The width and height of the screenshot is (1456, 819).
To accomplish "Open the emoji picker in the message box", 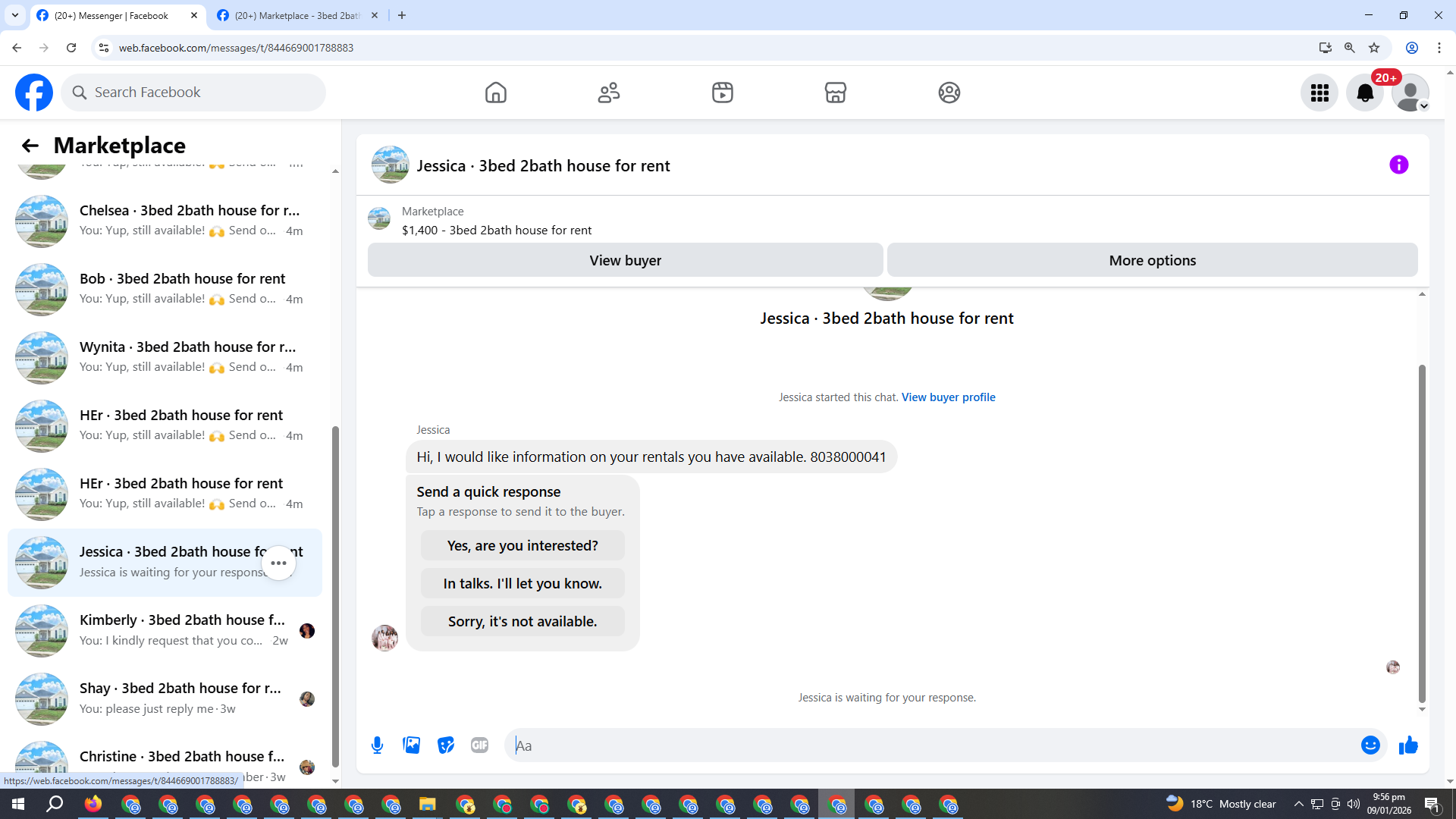I will tap(1370, 745).
